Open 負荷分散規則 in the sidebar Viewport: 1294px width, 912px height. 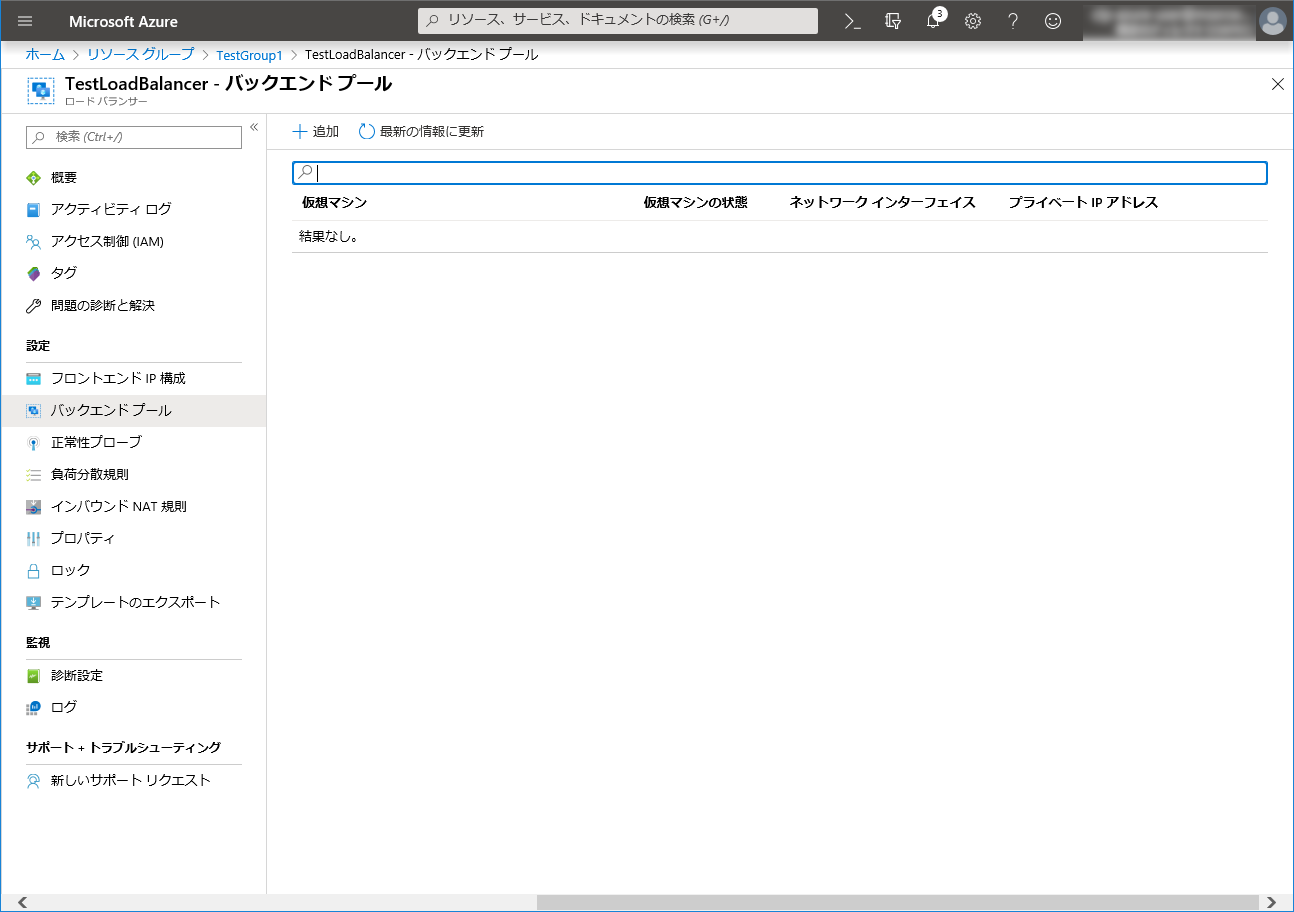click(x=90, y=474)
